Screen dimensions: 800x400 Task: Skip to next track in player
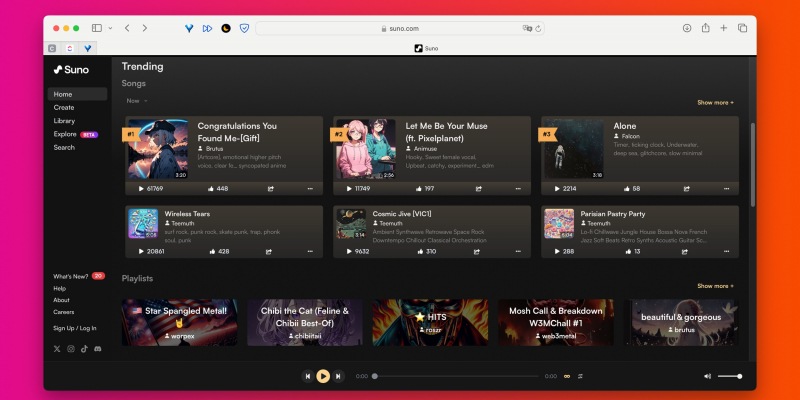tap(338, 377)
